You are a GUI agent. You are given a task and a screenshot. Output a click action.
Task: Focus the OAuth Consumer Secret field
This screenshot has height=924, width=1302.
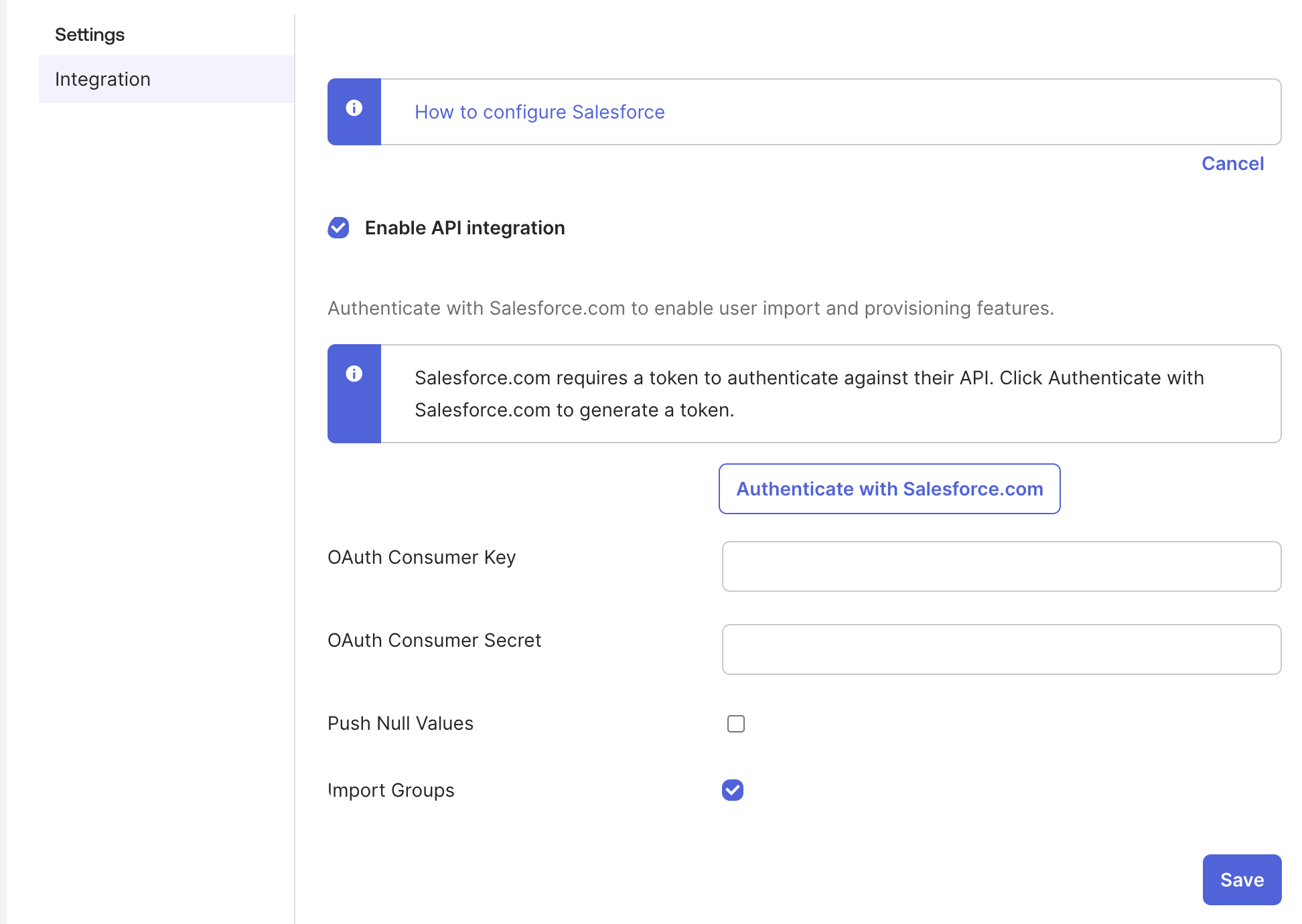pos(1001,649)
